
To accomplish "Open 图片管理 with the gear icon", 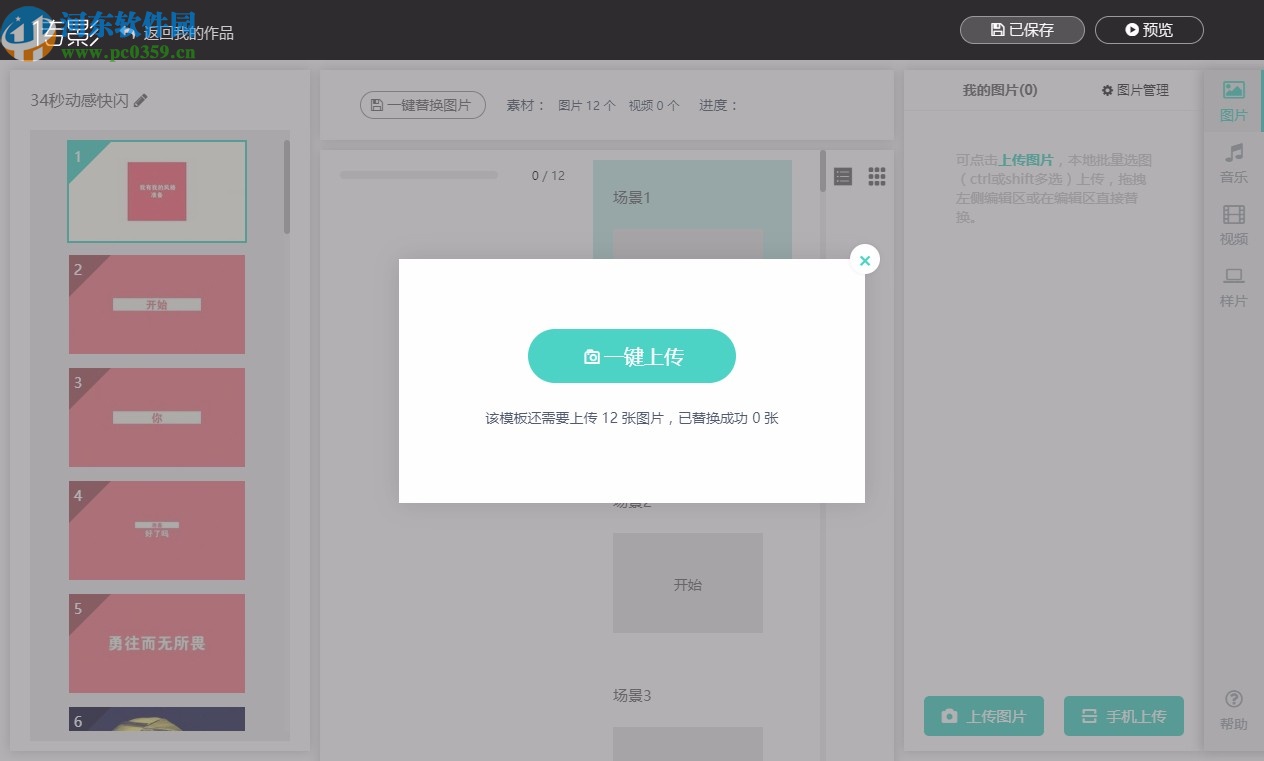I will [1135, 90].
